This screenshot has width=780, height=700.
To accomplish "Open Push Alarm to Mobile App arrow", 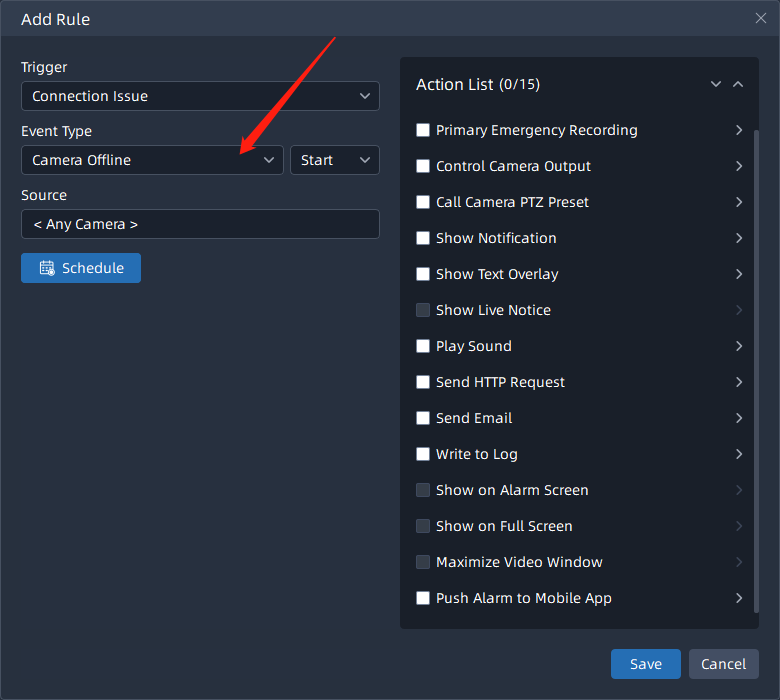I will 739,598.
